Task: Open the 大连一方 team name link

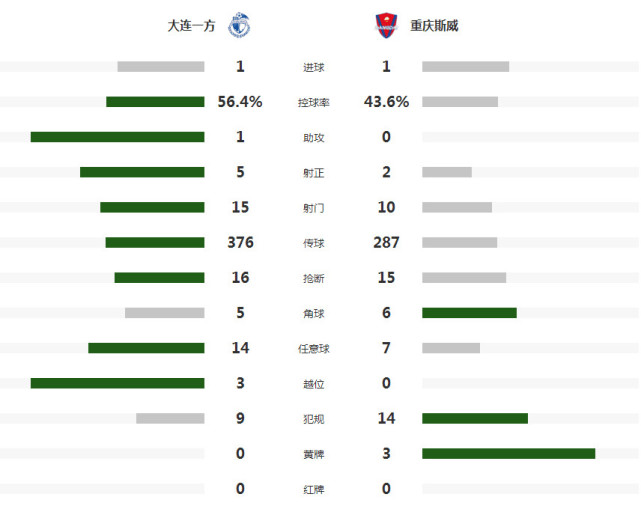Action: 191,26
